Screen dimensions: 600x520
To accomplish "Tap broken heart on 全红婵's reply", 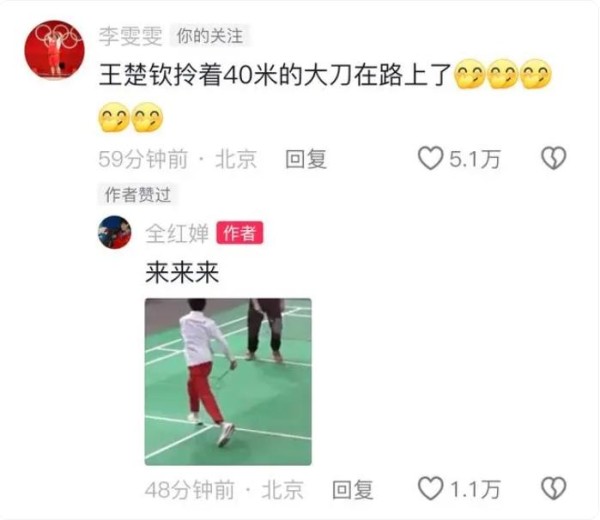I will click(553, 489).
